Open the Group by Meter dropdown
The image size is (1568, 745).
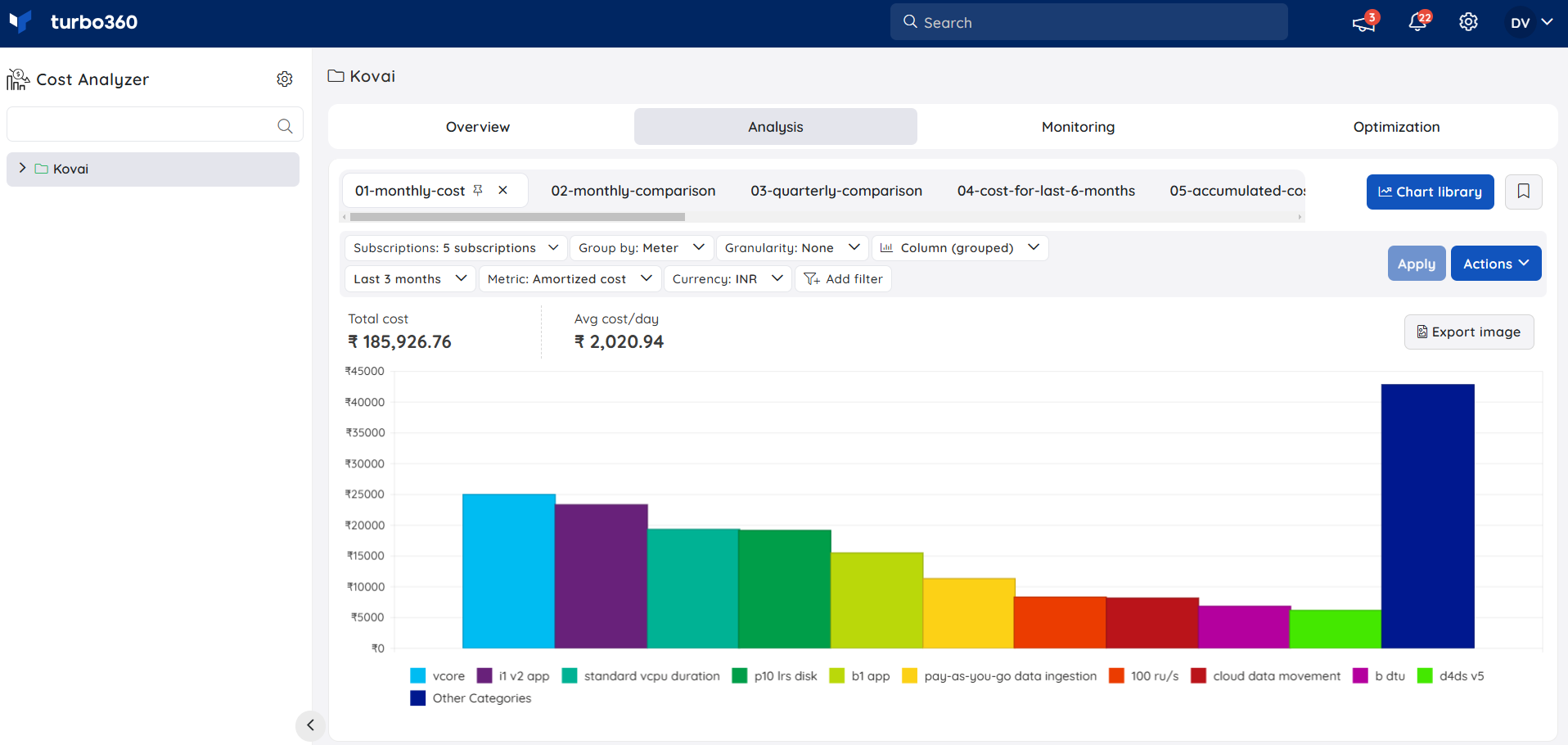click(642, 248)
